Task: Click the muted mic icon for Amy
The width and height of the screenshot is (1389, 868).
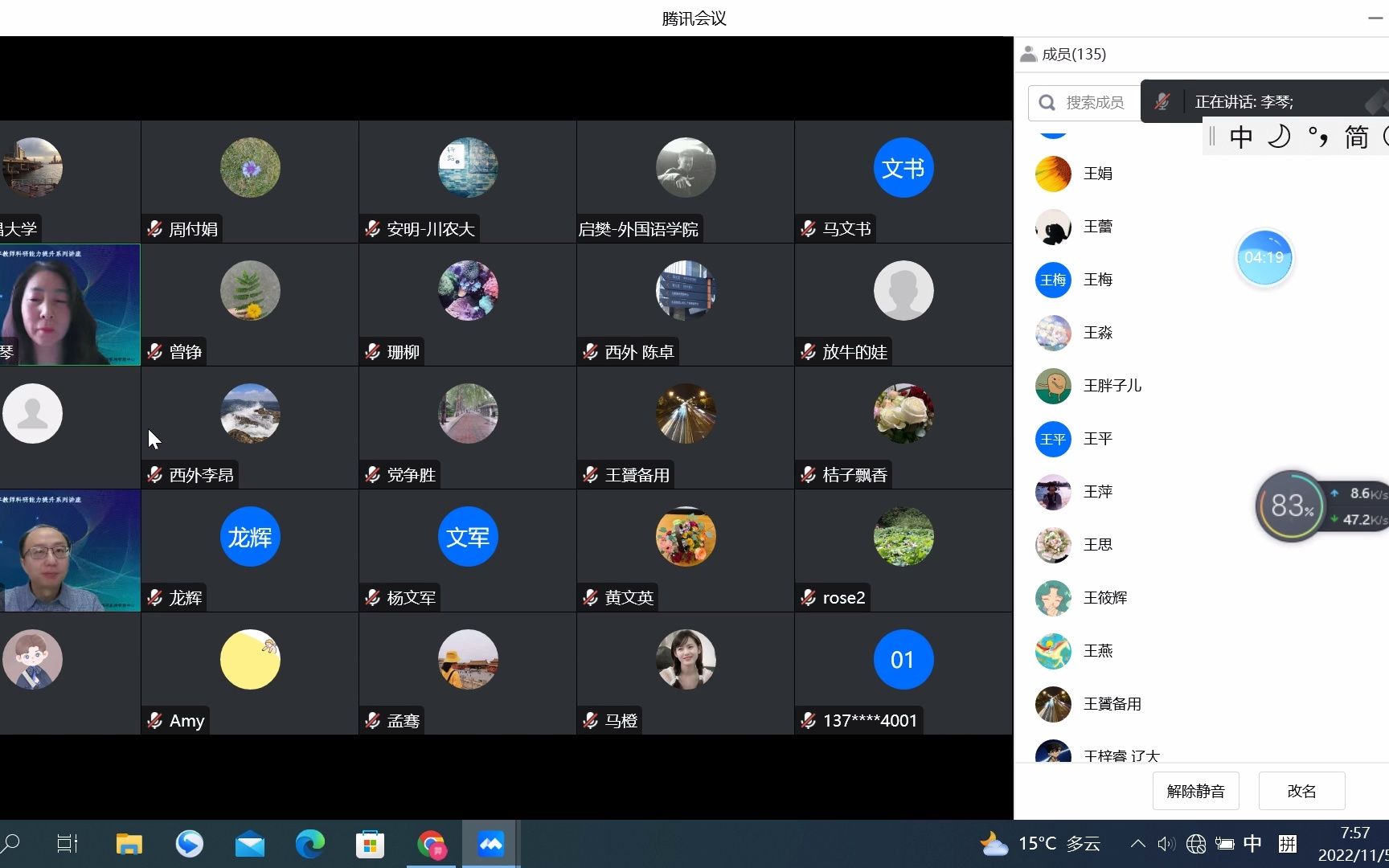Action: (155, 721)
